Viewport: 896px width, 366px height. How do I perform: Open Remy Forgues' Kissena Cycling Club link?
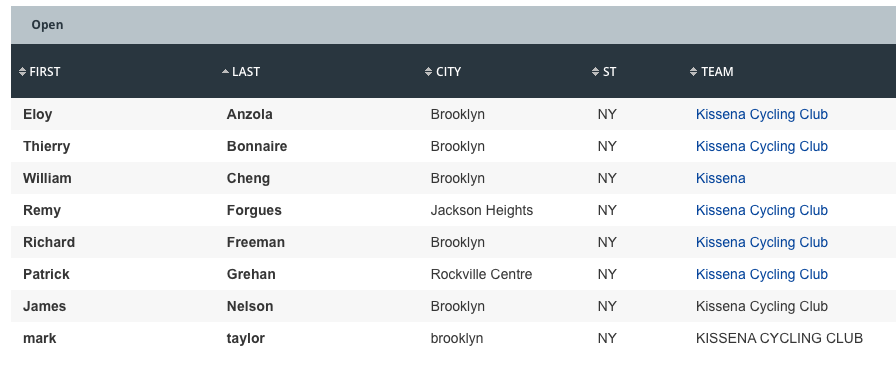point(762,210)
